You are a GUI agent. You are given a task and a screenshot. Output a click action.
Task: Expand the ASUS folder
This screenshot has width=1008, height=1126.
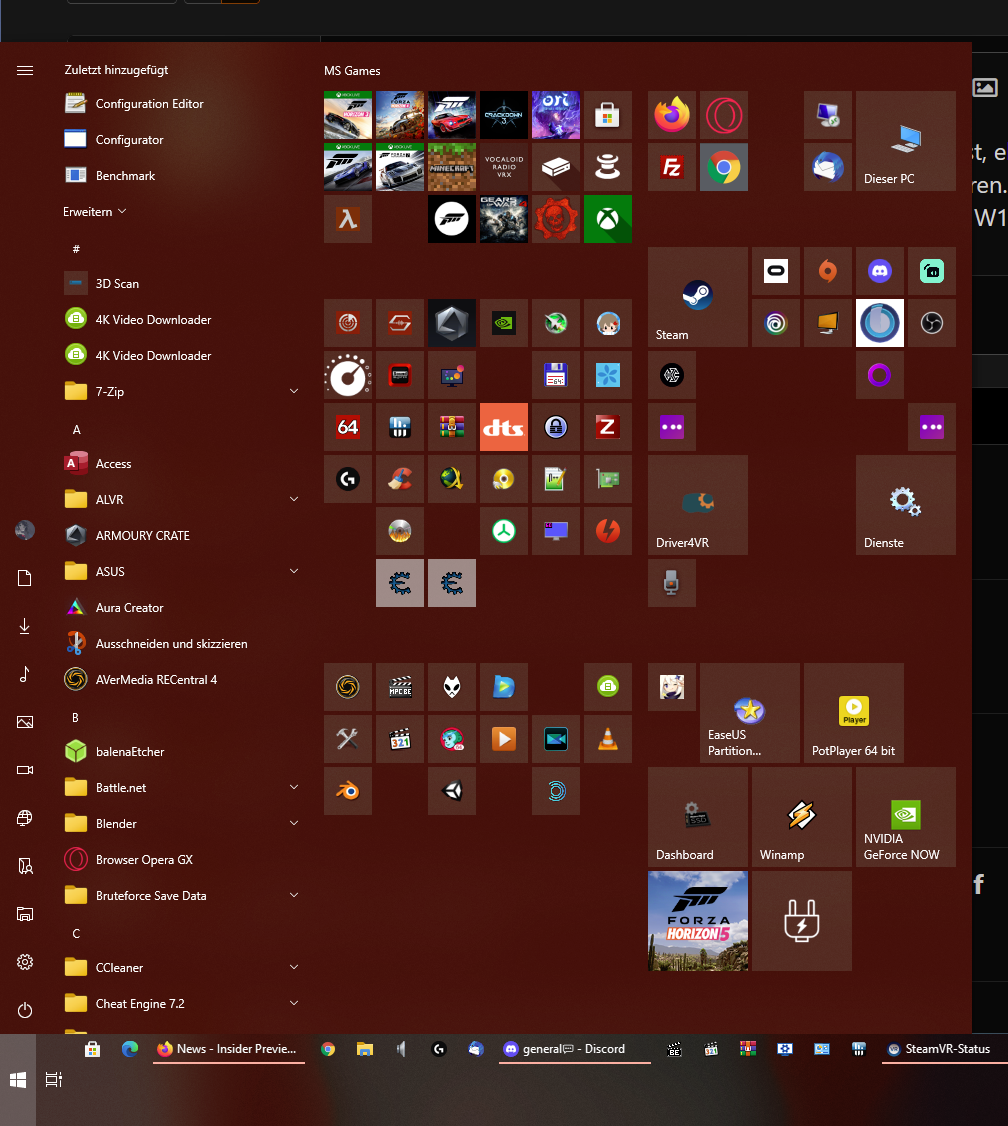(x=182, y=572)
